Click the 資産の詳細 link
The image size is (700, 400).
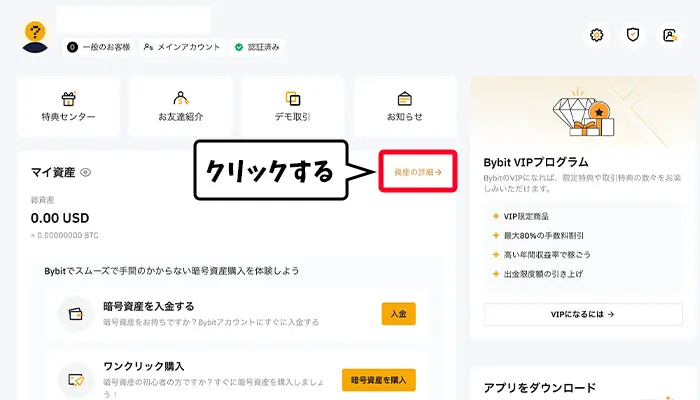coord(418,172)
